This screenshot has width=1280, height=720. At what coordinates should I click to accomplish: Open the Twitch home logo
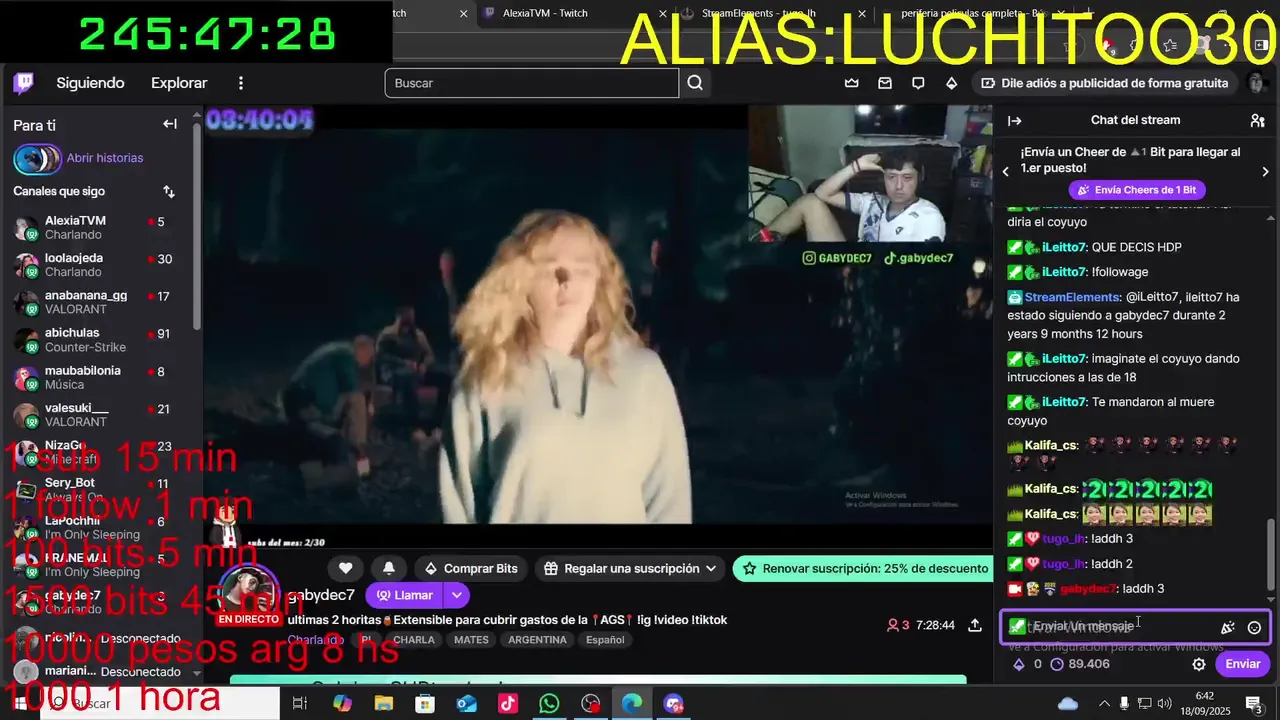pyautogui.click(x=23, y=83)
